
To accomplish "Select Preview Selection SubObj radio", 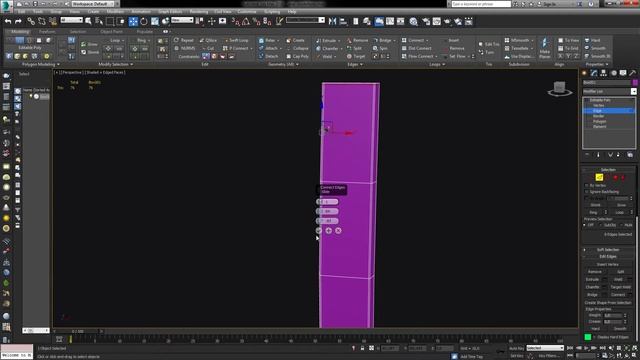I will tap(601, 225).
